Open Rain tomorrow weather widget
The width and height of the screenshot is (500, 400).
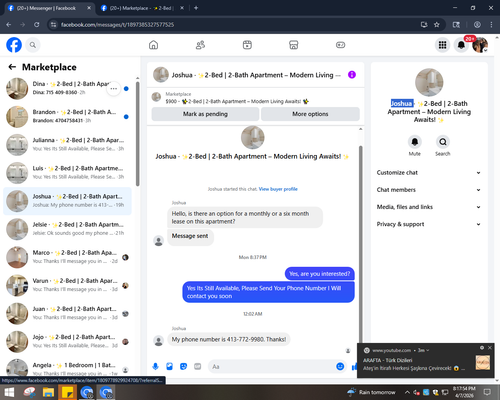coord(371,392)
